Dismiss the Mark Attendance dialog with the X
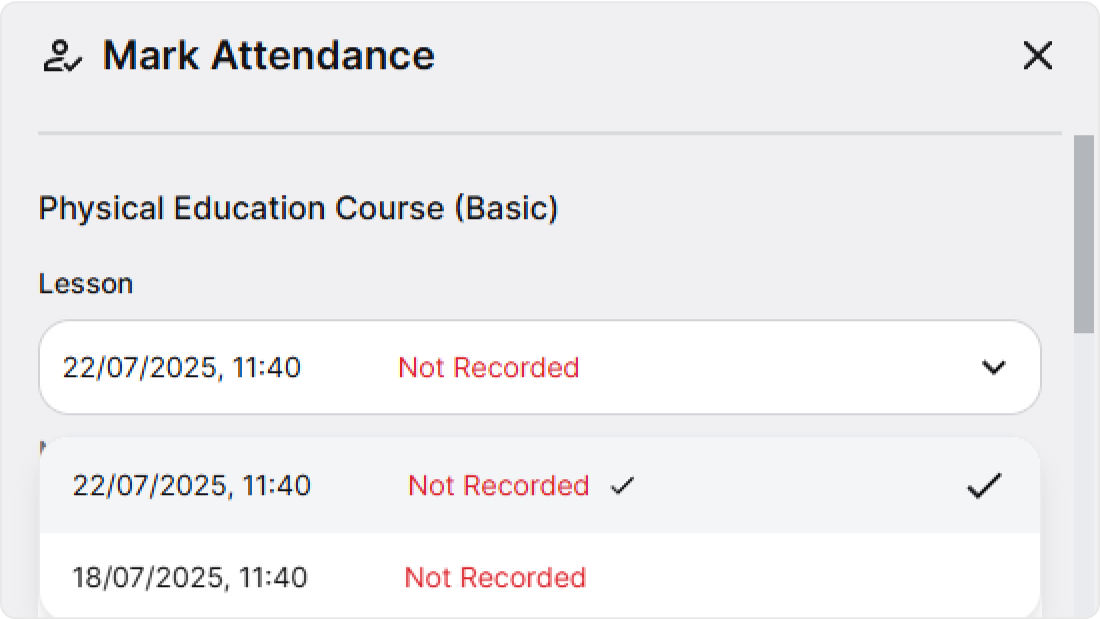This screenshot has width=1100, height=619. click(1037, 57)
